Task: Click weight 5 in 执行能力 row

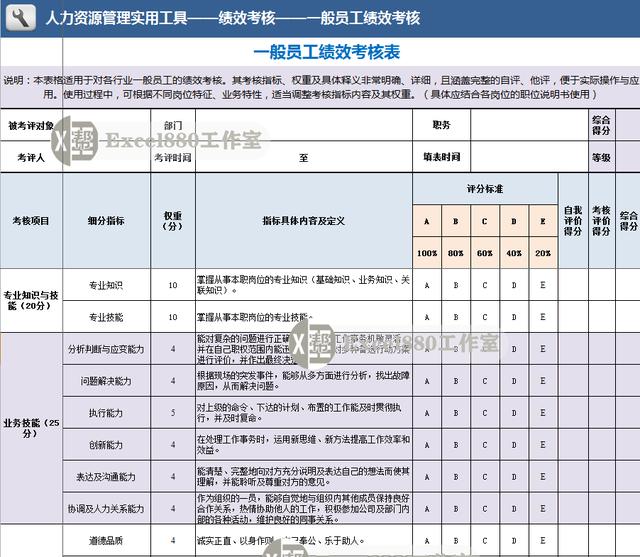Action: [x=173, y=413]
